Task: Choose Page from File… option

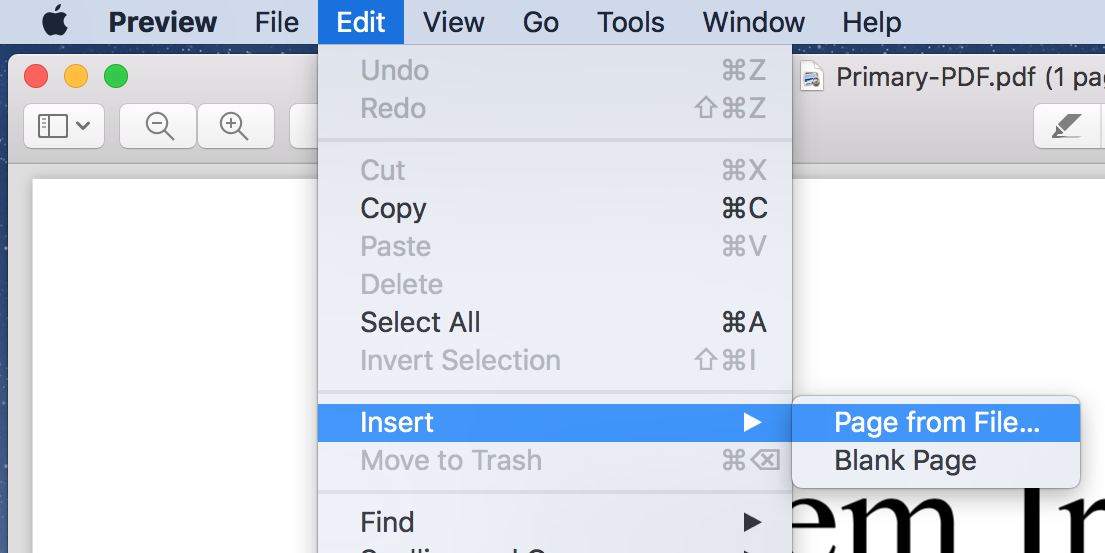Action: 937,423
